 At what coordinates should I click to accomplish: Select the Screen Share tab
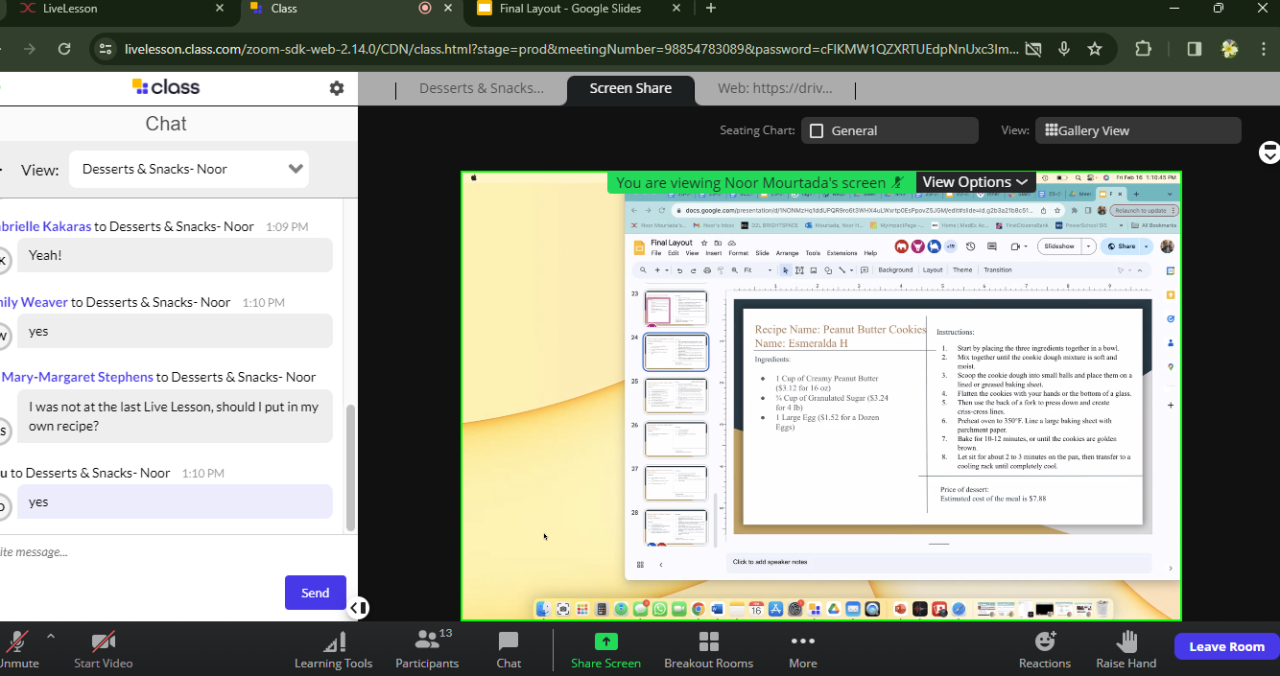click(630, 88)
